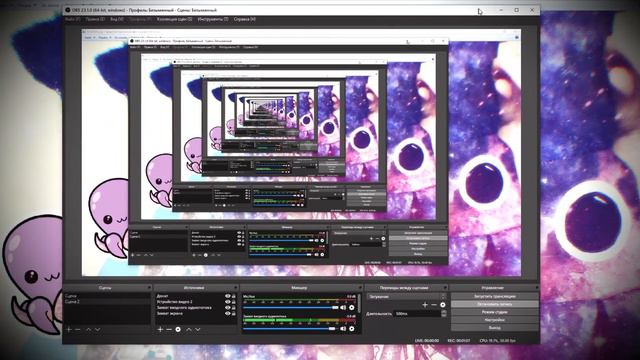
Task: Open the Вид menu
Action: [x=117, y=19]
